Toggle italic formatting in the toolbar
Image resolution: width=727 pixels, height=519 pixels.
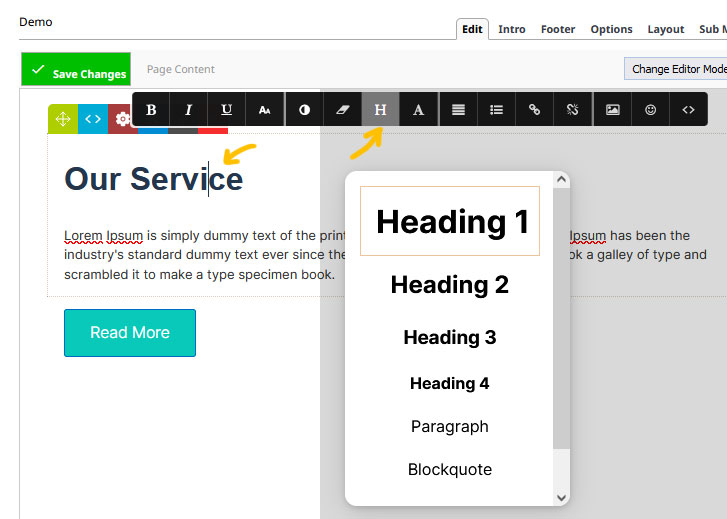(x=188, y=110)
